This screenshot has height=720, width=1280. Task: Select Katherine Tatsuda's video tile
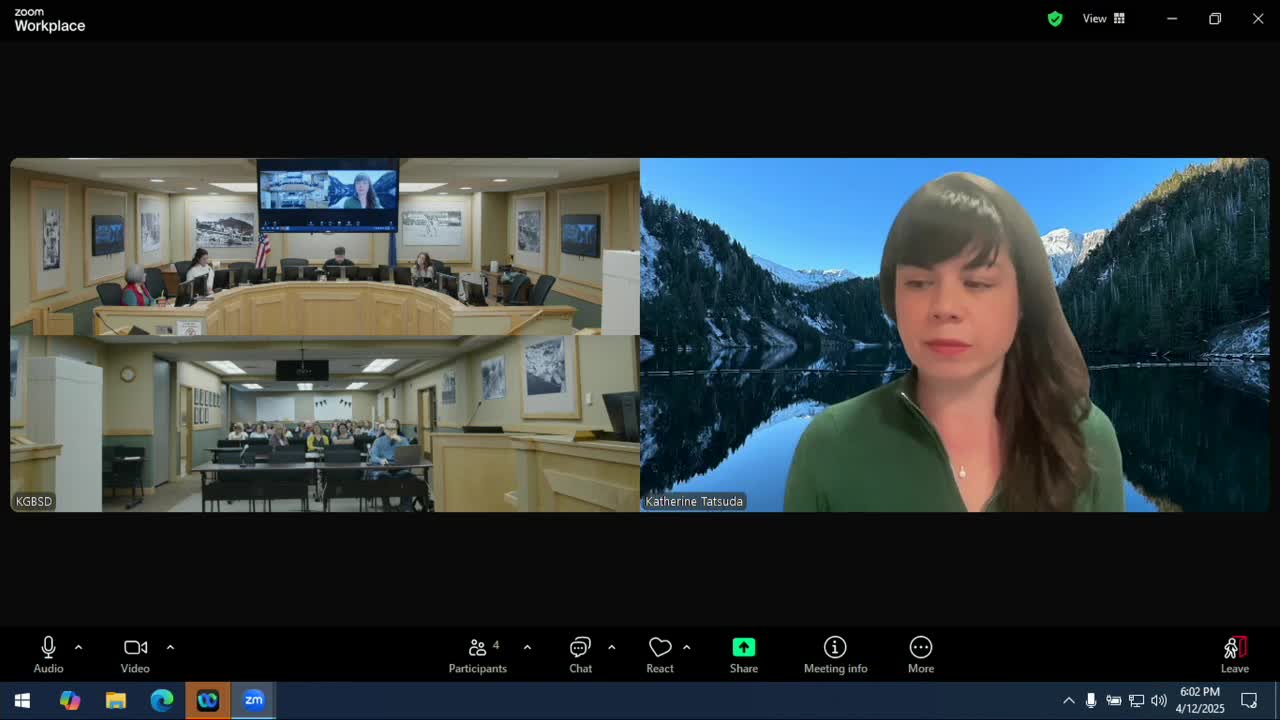[x=954, y=335]
